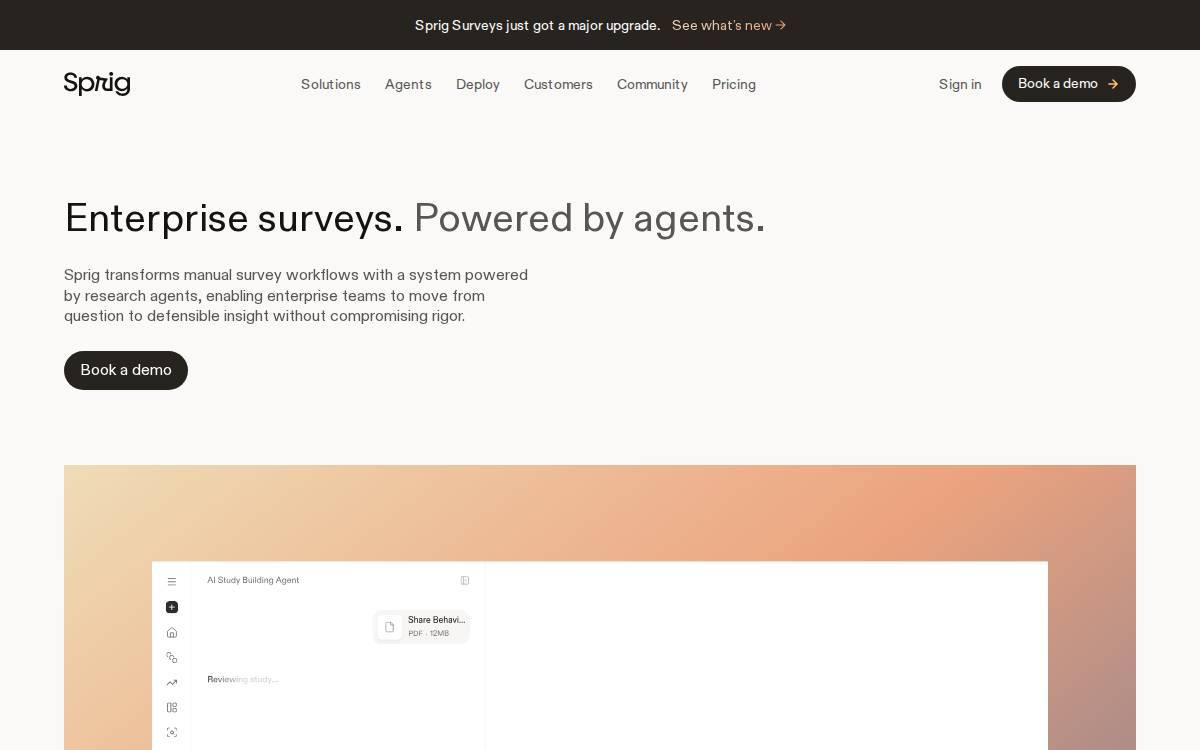Click the home icon in demo sidebar
The image size is (1200, 750).
tap(172, 632)
